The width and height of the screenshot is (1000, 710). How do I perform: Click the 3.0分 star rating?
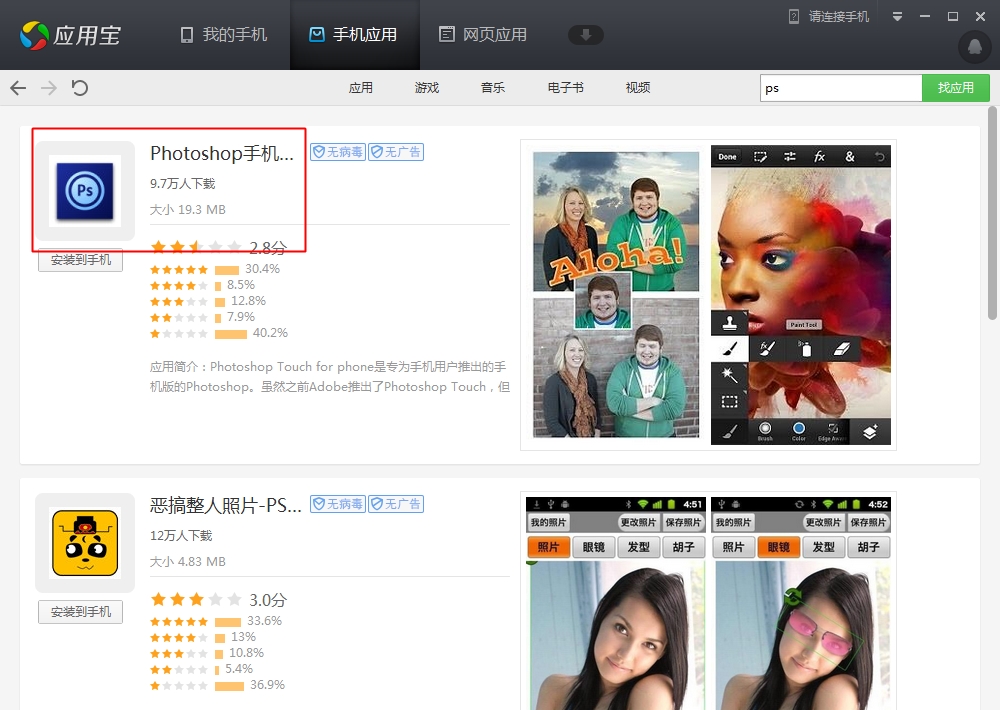218,600
